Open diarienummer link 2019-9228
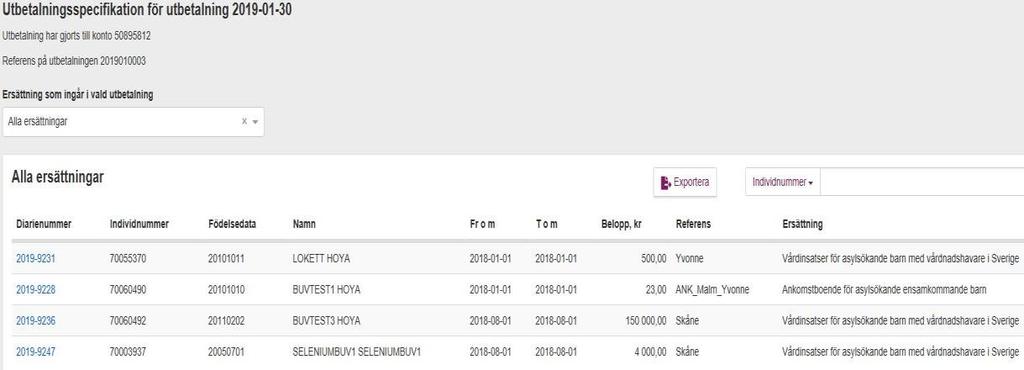Viewport: 1024px width, 370px height. click(x=36, y=290)
